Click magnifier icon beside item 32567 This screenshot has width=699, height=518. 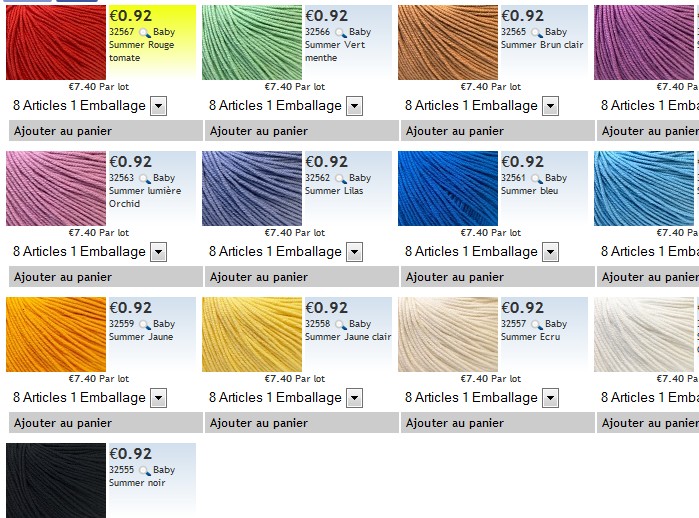(144, 33)
